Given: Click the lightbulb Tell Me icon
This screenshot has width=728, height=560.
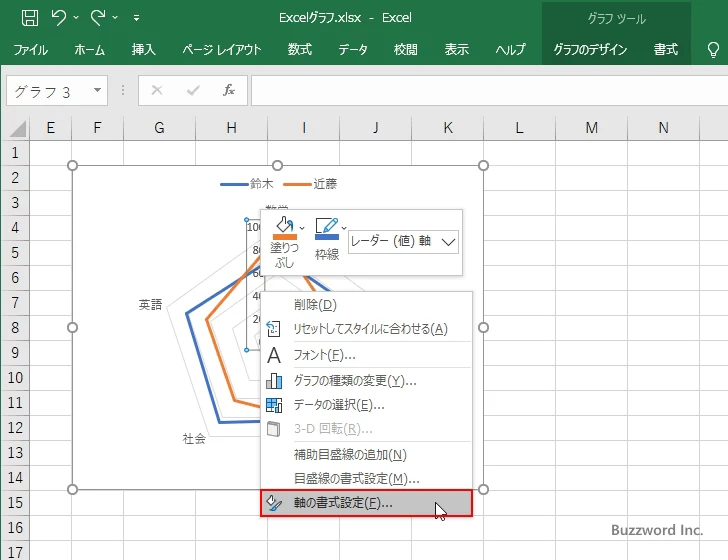Looking at the screenshot, I should 713,50.
